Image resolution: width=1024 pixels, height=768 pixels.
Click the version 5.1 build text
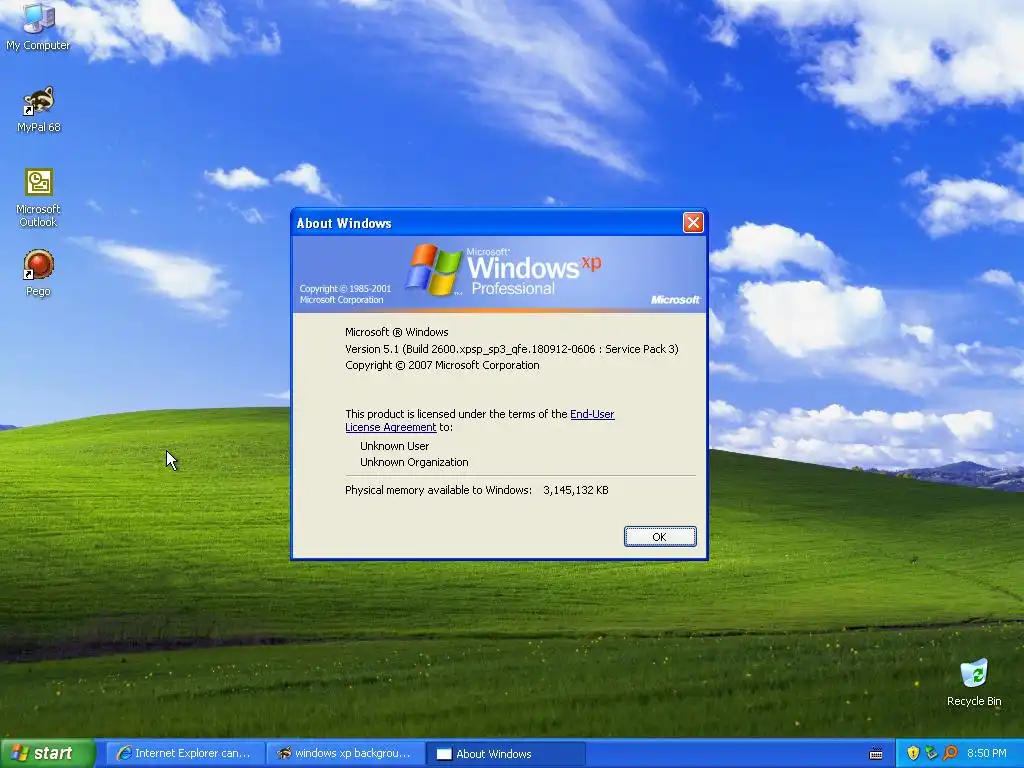click(x=512, y=349)
